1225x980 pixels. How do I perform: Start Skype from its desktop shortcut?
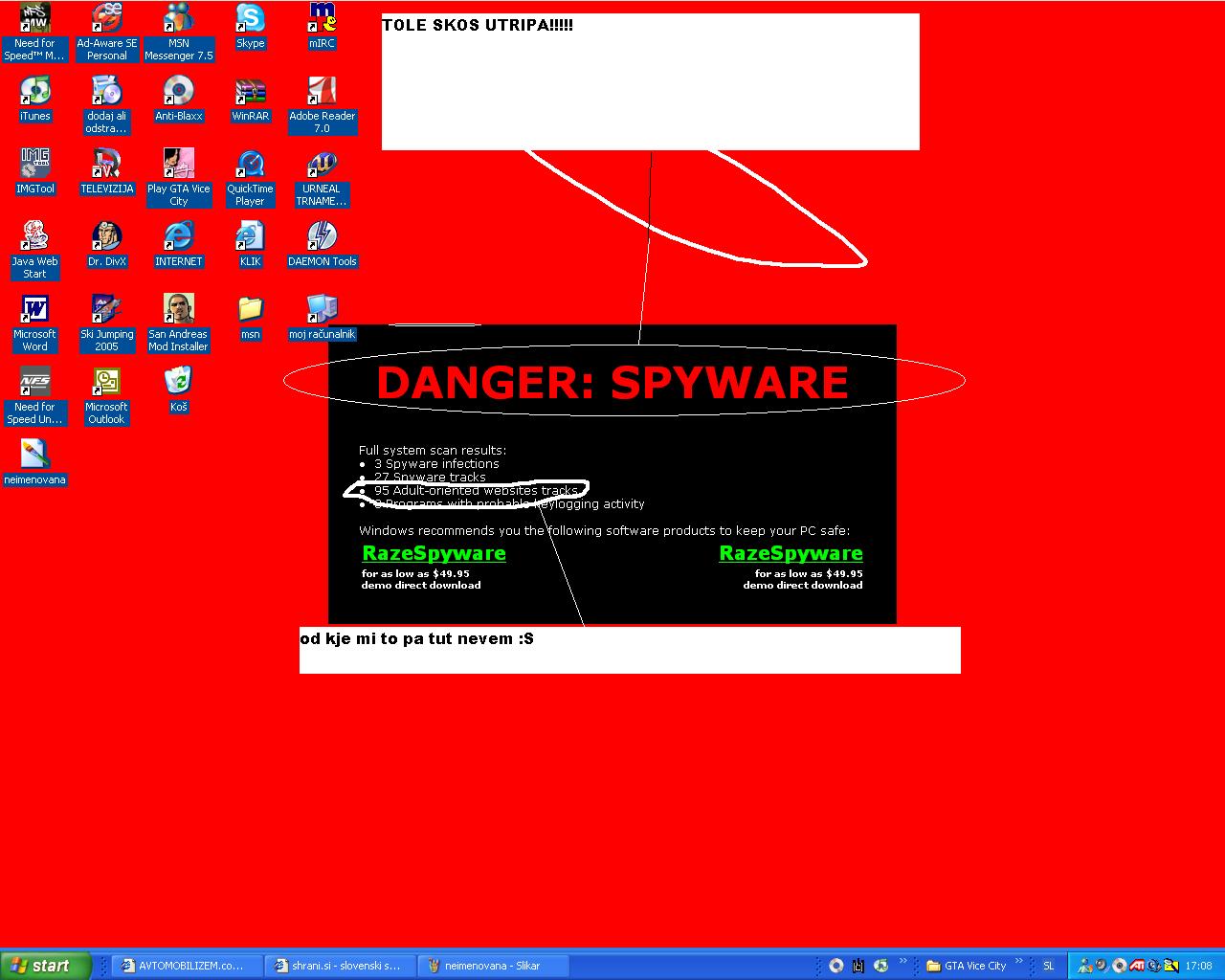[x=250, y=26]
